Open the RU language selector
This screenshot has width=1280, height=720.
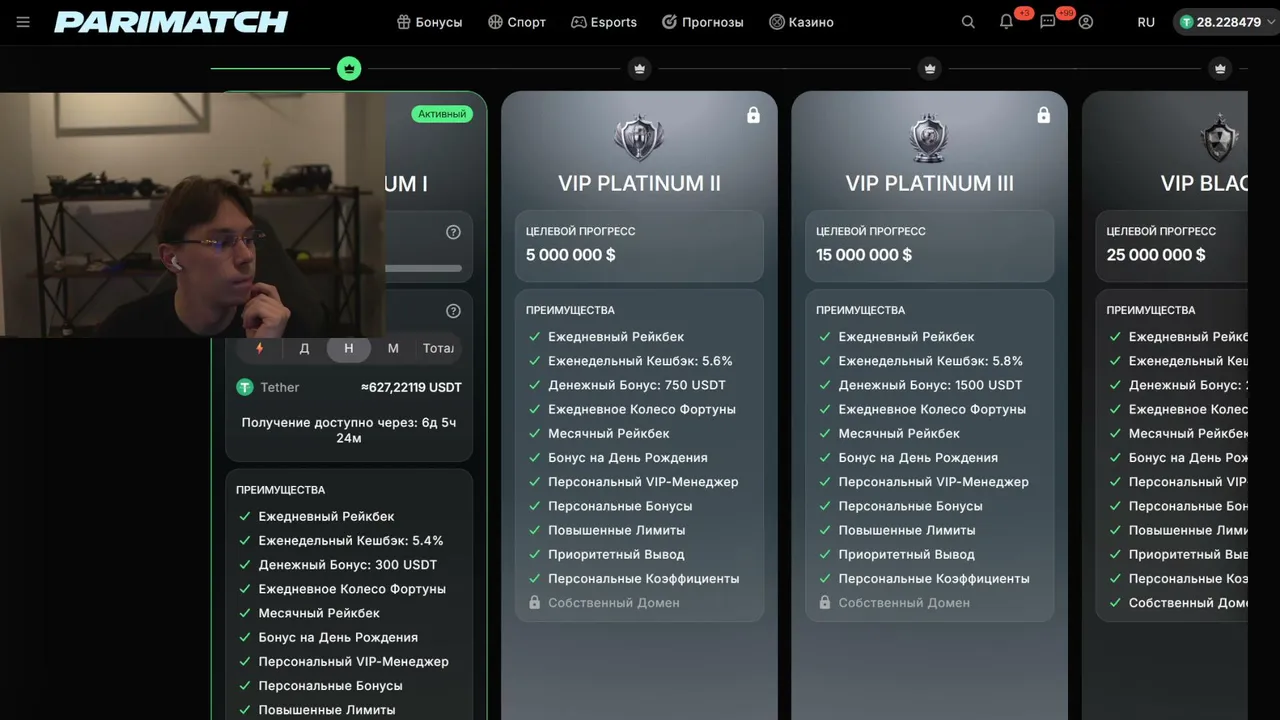[1146, 22]
